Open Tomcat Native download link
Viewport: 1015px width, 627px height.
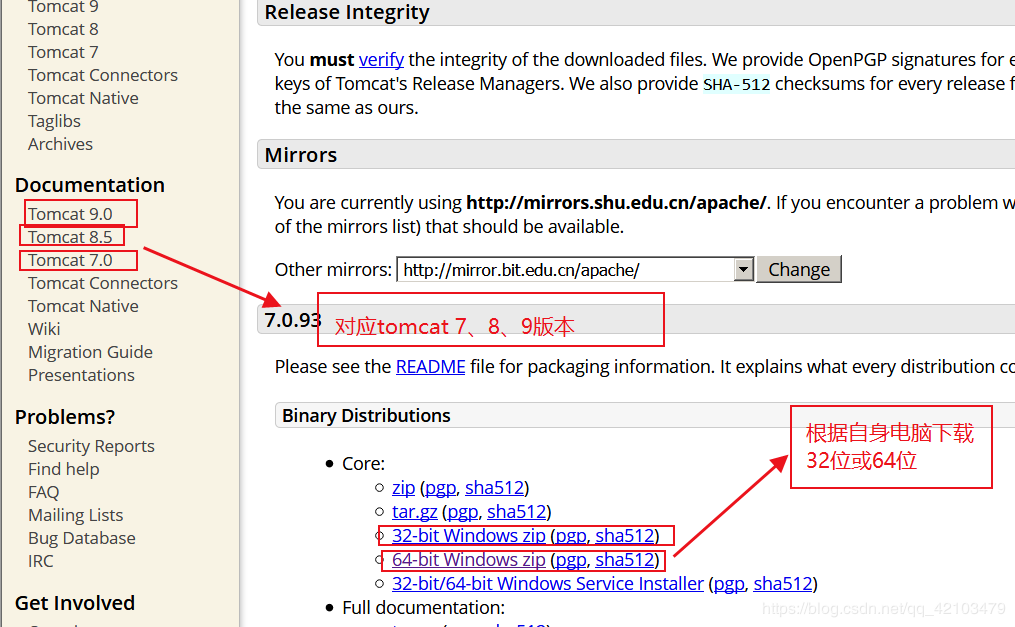(83, 98)
